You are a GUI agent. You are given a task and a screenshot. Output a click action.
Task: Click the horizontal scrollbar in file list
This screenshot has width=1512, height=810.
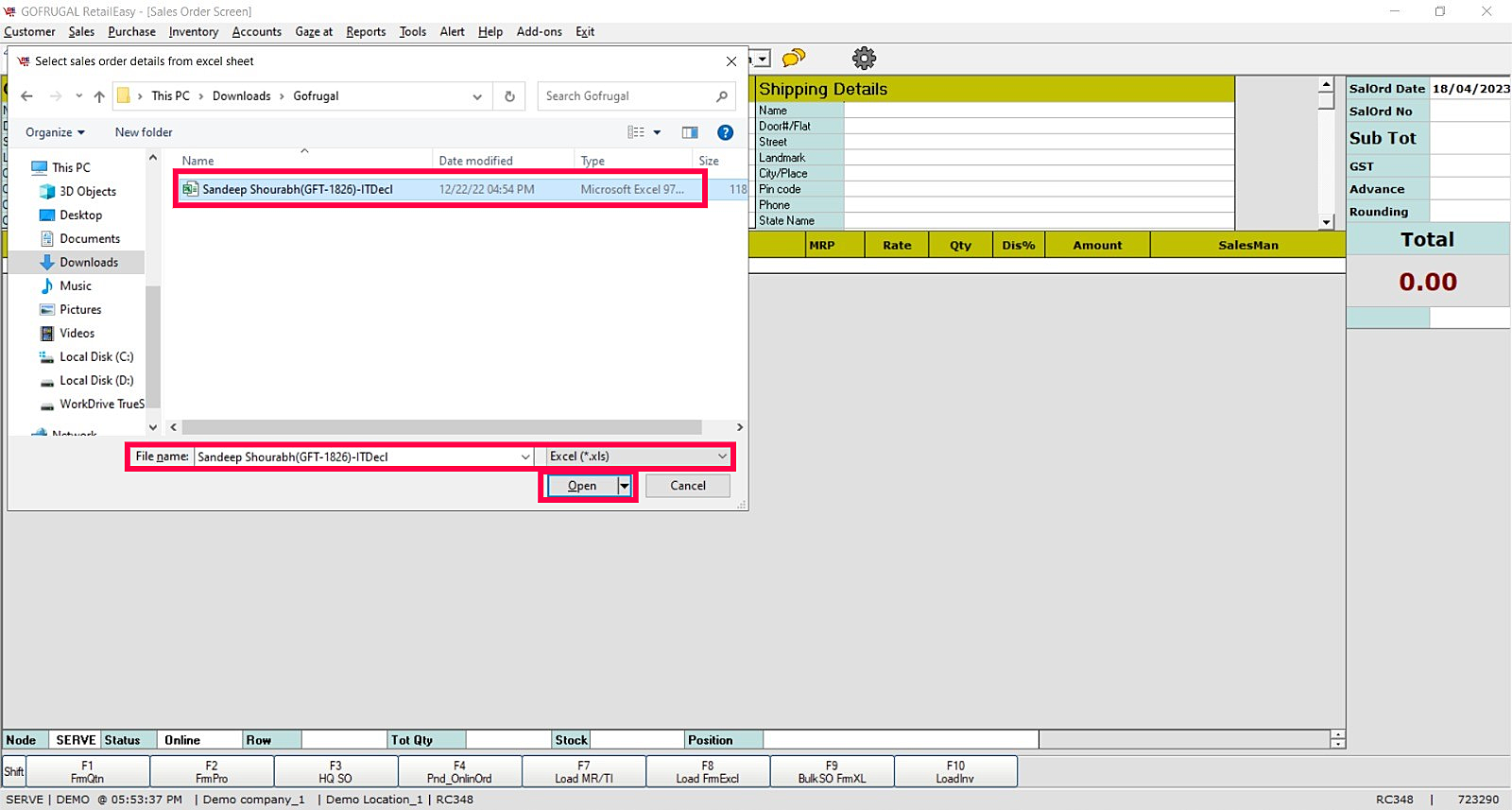point(441,427)
